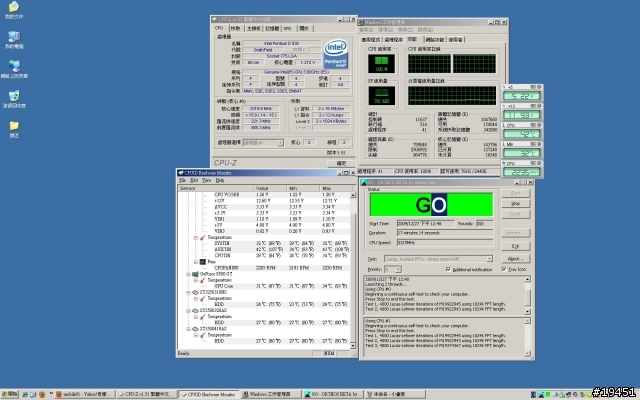This screenshot has width=640, height=400.
Task: Open the Priority dropdown in ORTHOS
Action: point(398,269)
